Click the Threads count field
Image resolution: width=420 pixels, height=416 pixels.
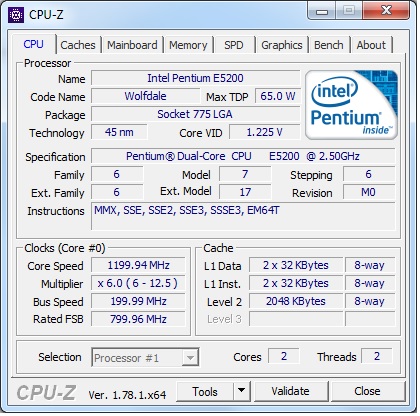pyautogui.click(x=377, y=356)
